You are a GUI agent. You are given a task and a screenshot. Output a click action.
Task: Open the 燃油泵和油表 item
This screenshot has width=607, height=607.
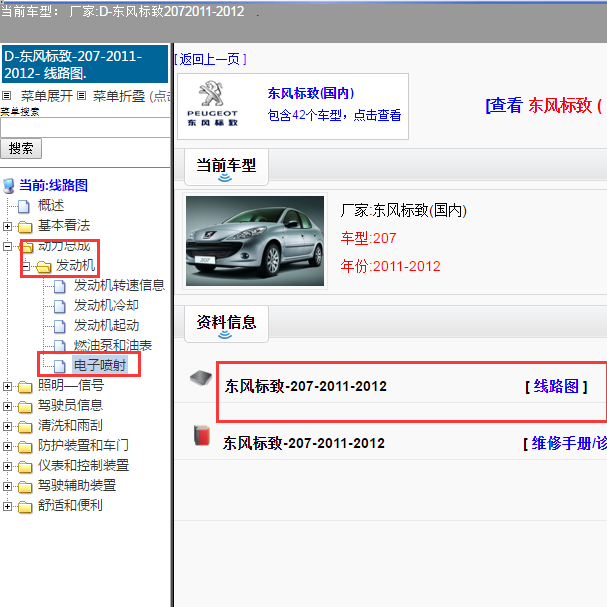(113, 345)
